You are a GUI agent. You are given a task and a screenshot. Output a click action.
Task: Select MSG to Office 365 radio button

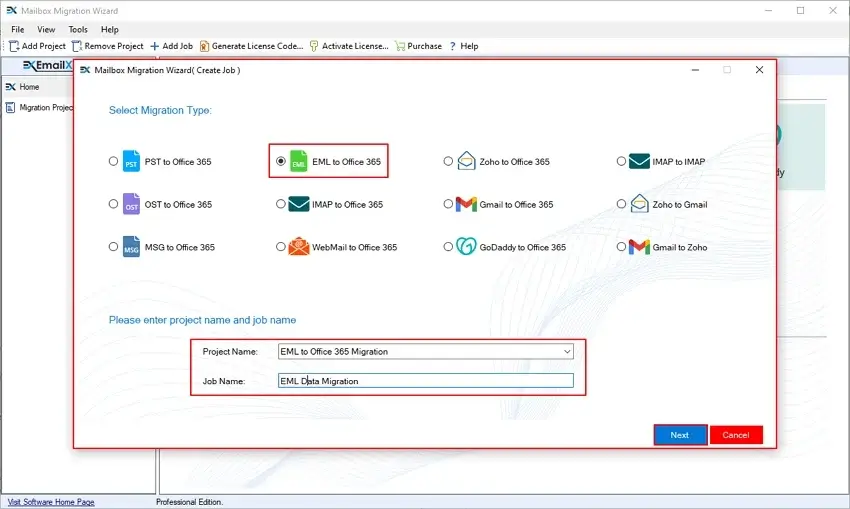(x=113, y=247)
